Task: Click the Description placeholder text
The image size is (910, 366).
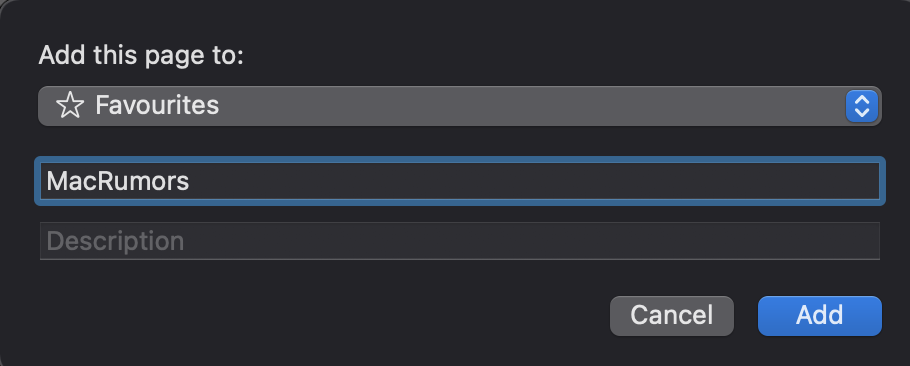Action: [x=115, y=241]
